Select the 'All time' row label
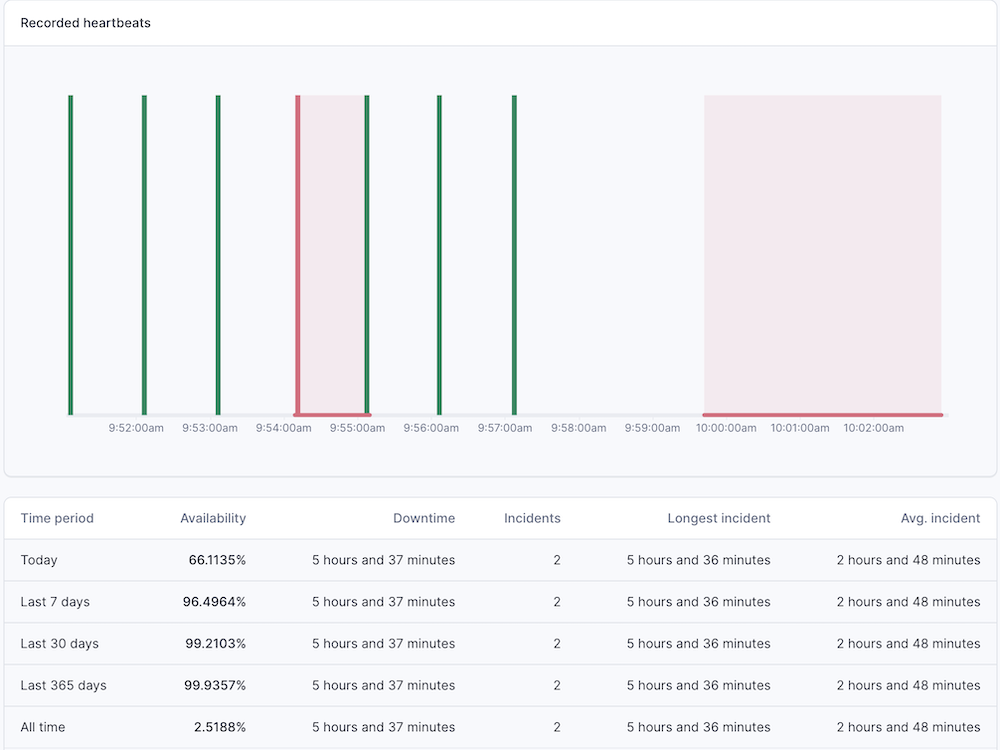This screenshot has width=1000, height=750. (43, 727)
